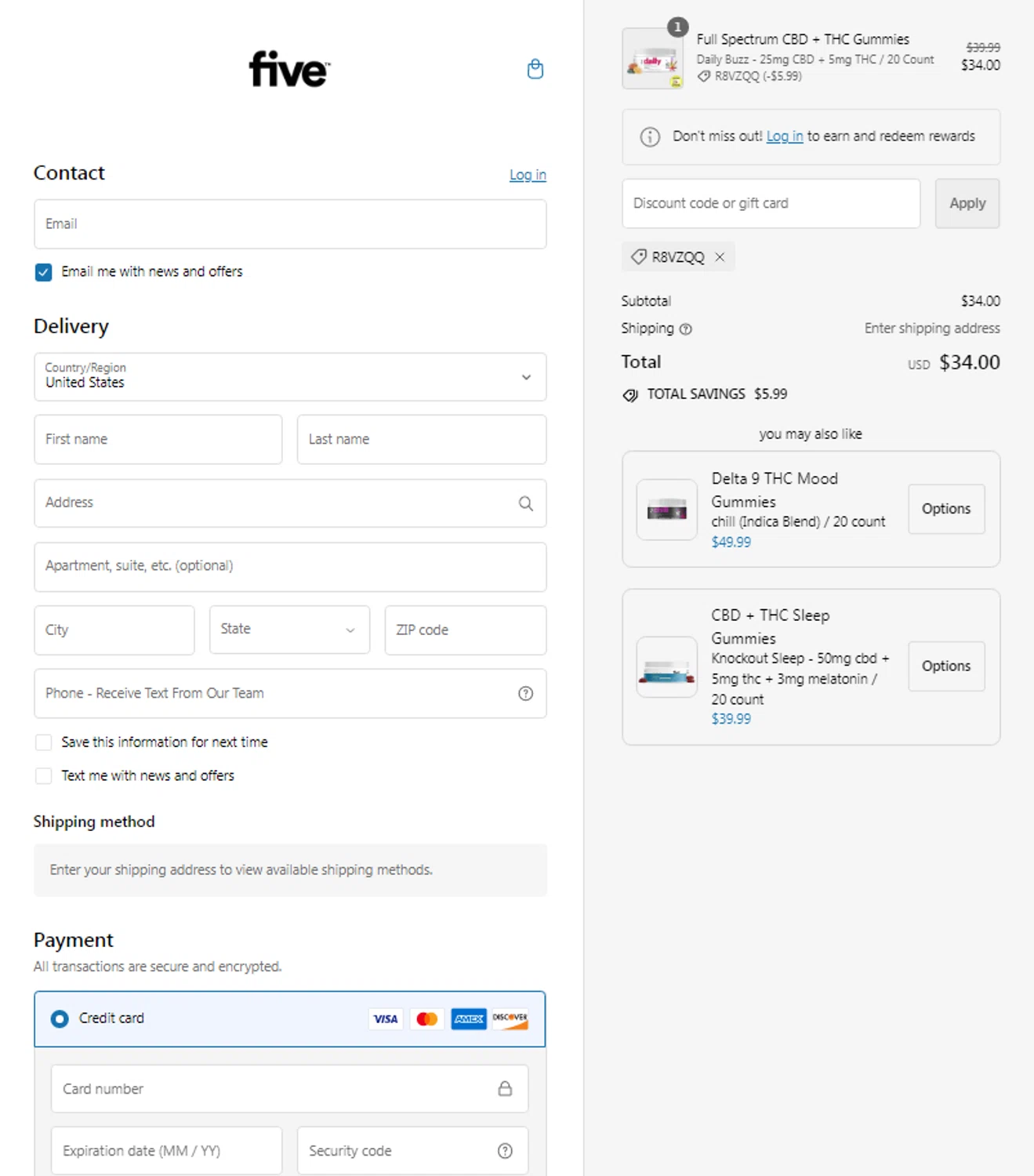Open Options for CBD + THC Sleep Gummies
The image size is (1034, 1176).
[x=945, y=666]
